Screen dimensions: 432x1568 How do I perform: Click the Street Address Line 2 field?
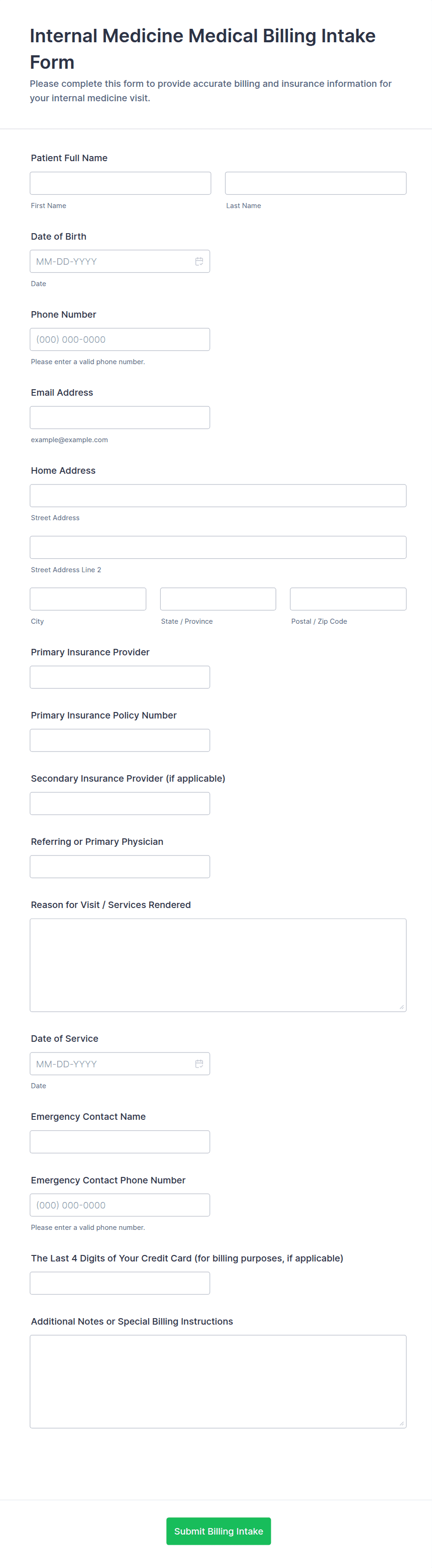(x=218, y=547)
